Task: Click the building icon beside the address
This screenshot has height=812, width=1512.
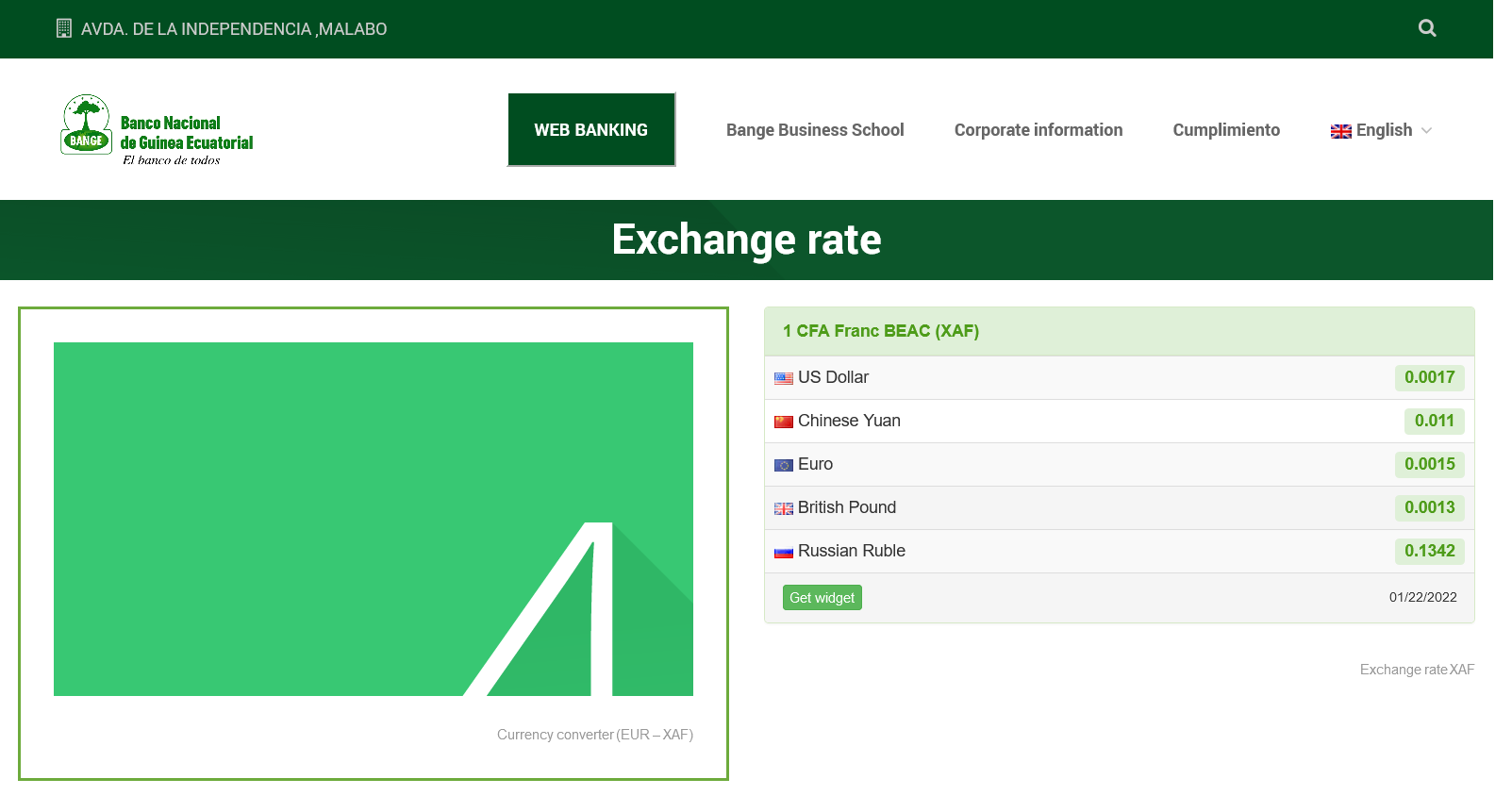Action: [64, 28]
